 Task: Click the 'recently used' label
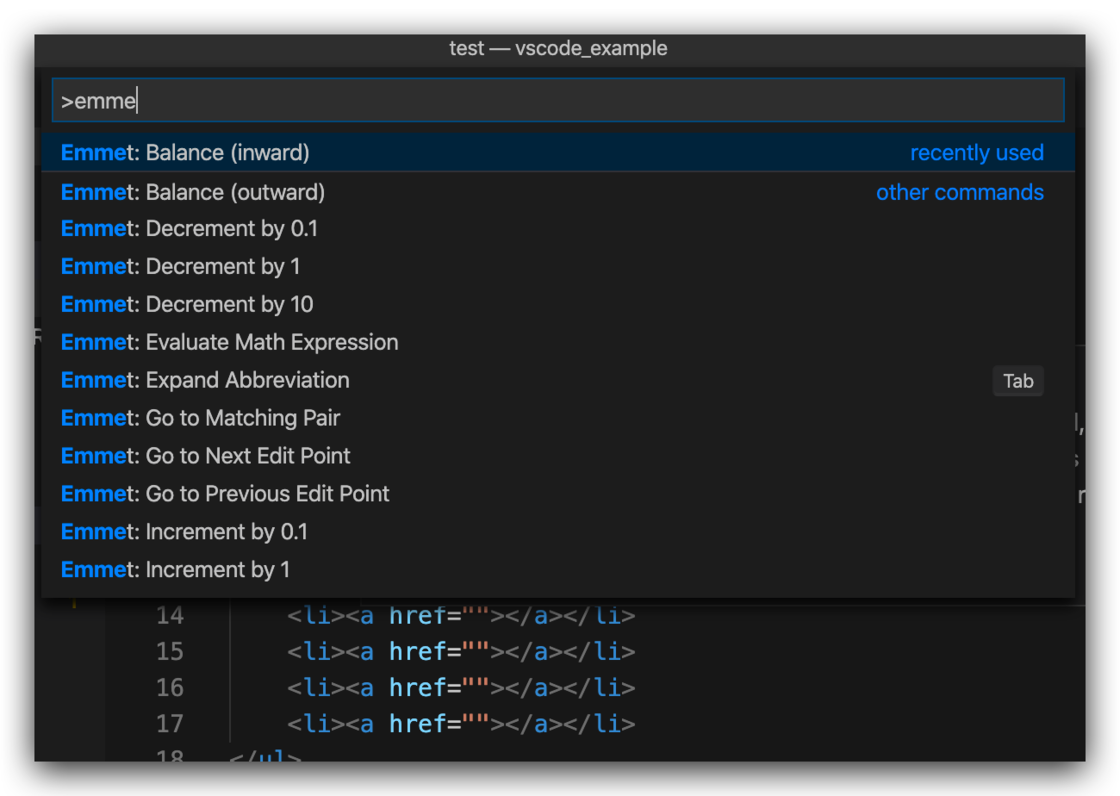point(976,153)
